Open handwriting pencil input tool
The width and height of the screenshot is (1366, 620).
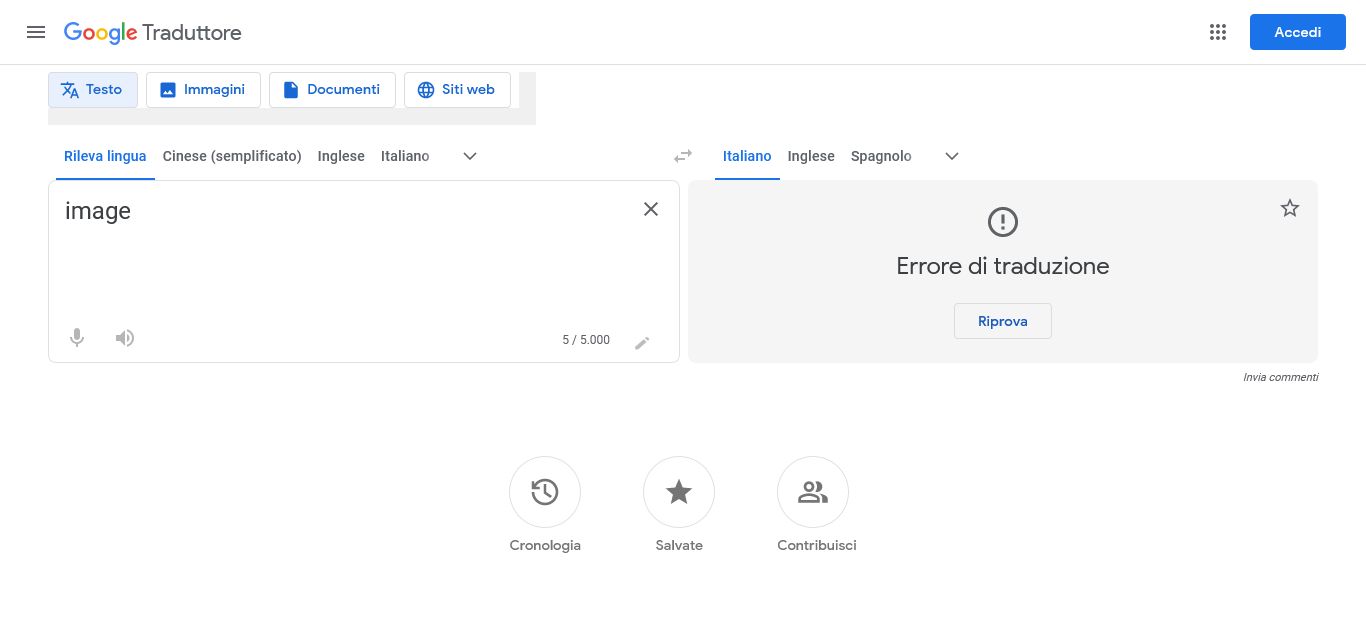click(x=642, y=343)
